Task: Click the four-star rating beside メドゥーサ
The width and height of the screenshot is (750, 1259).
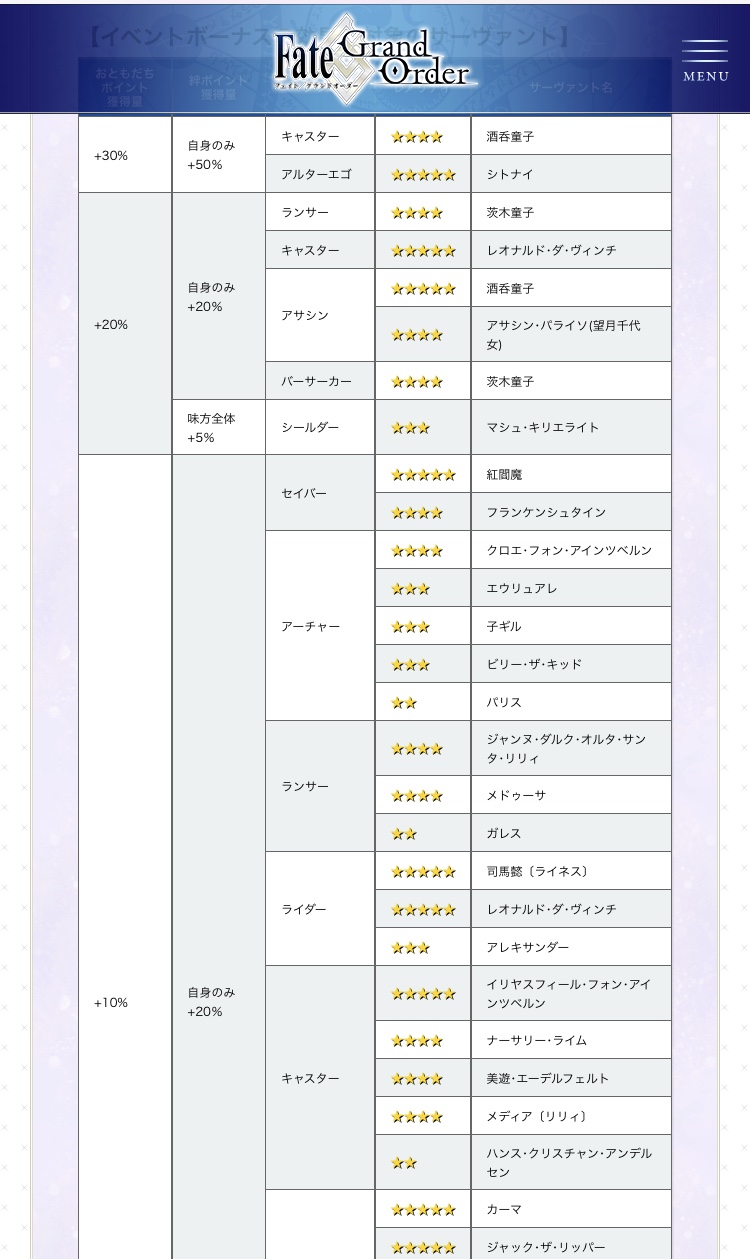Action: click(416, 795)
